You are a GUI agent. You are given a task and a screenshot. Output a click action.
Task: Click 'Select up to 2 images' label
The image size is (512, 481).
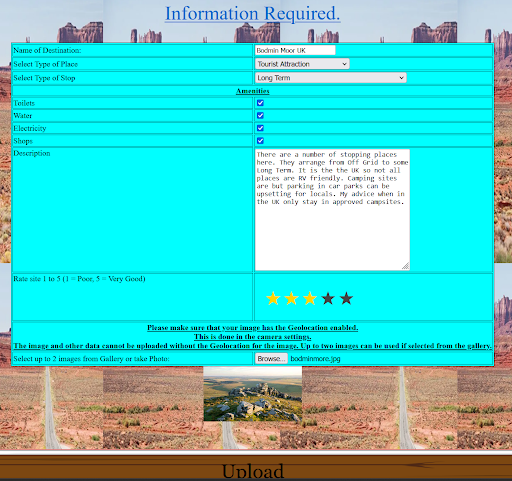coord(91,359)
